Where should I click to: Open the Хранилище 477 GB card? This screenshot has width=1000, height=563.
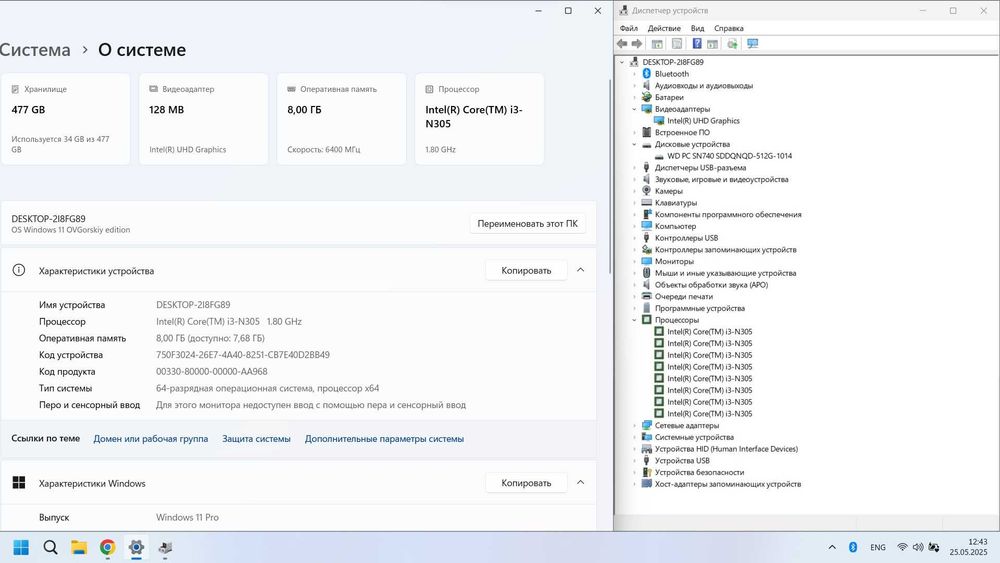(66, 119)
